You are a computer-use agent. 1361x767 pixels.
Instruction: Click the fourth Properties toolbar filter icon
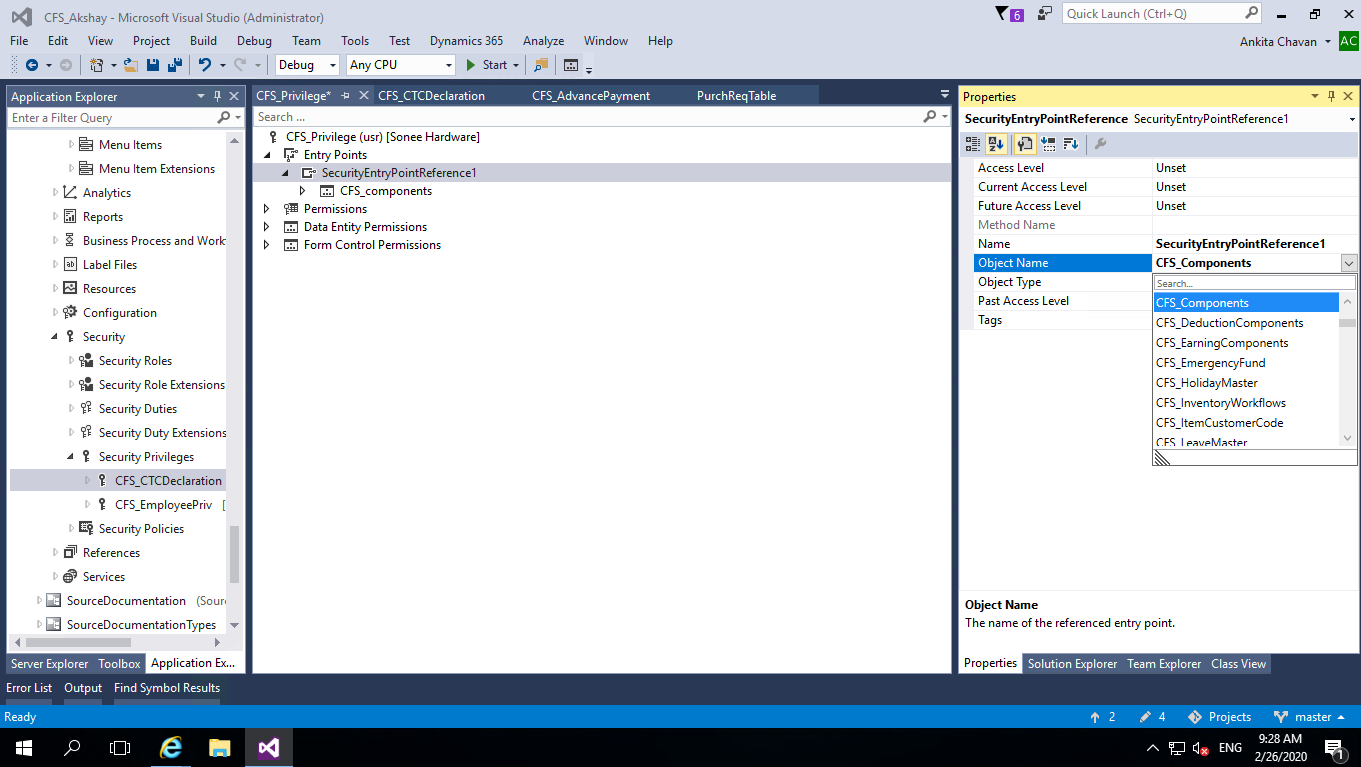tap(1048, 144)
